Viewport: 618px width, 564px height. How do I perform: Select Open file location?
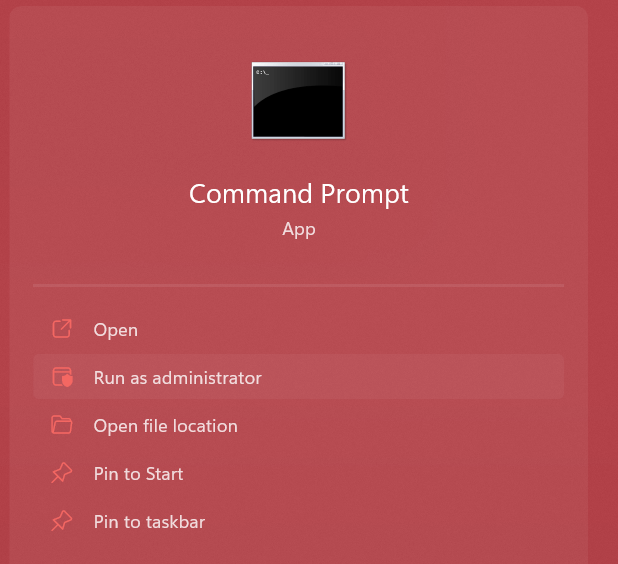tap(298, 426)
